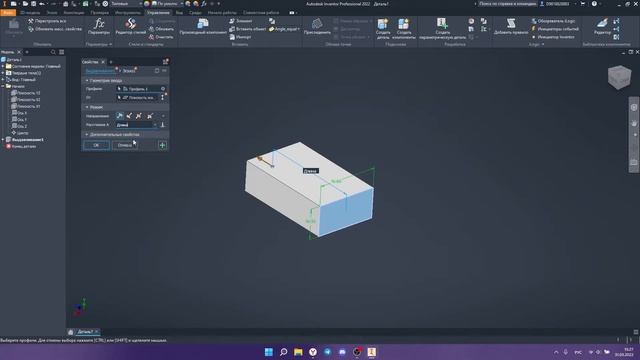Open the Sketch ribbon tab
The image size is (640, 360).
52,13
